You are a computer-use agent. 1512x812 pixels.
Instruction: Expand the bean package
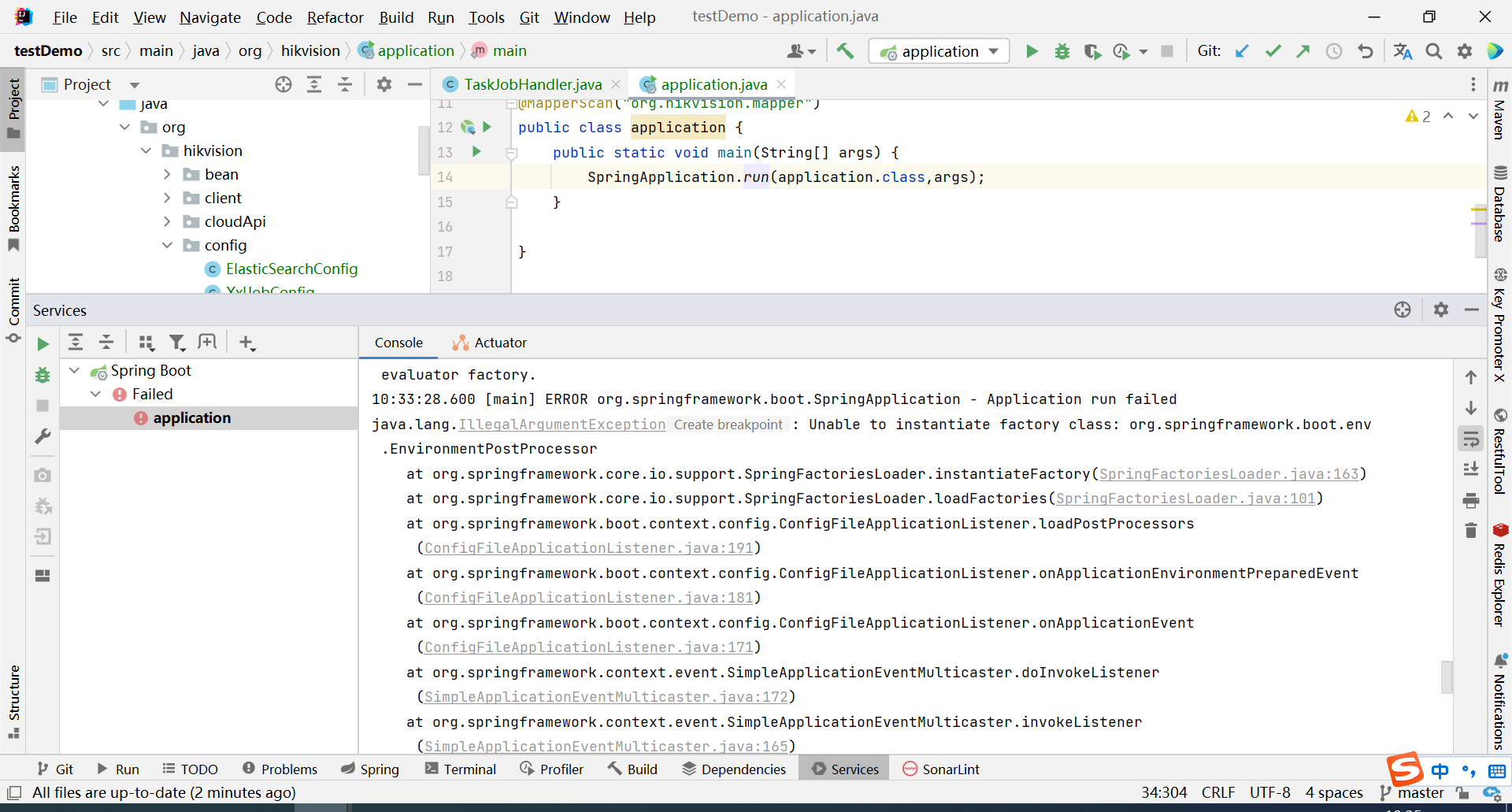[167, 174]
